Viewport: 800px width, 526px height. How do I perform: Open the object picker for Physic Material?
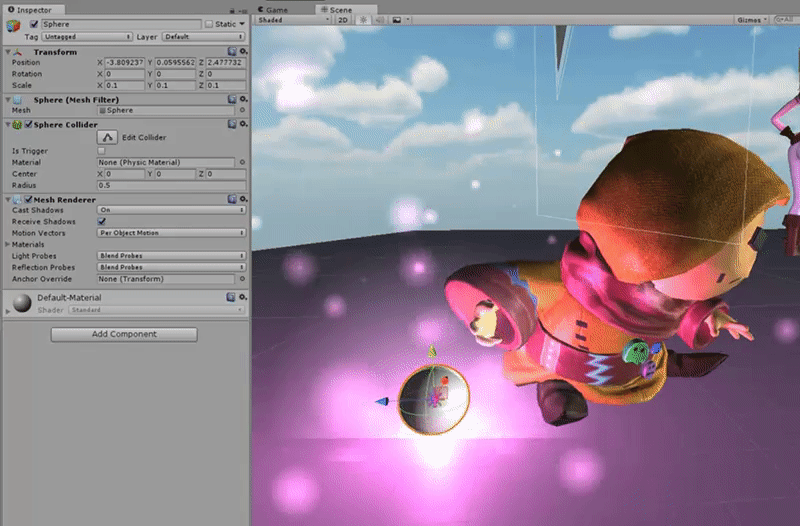pyautogui.click(x=242, y=162)
